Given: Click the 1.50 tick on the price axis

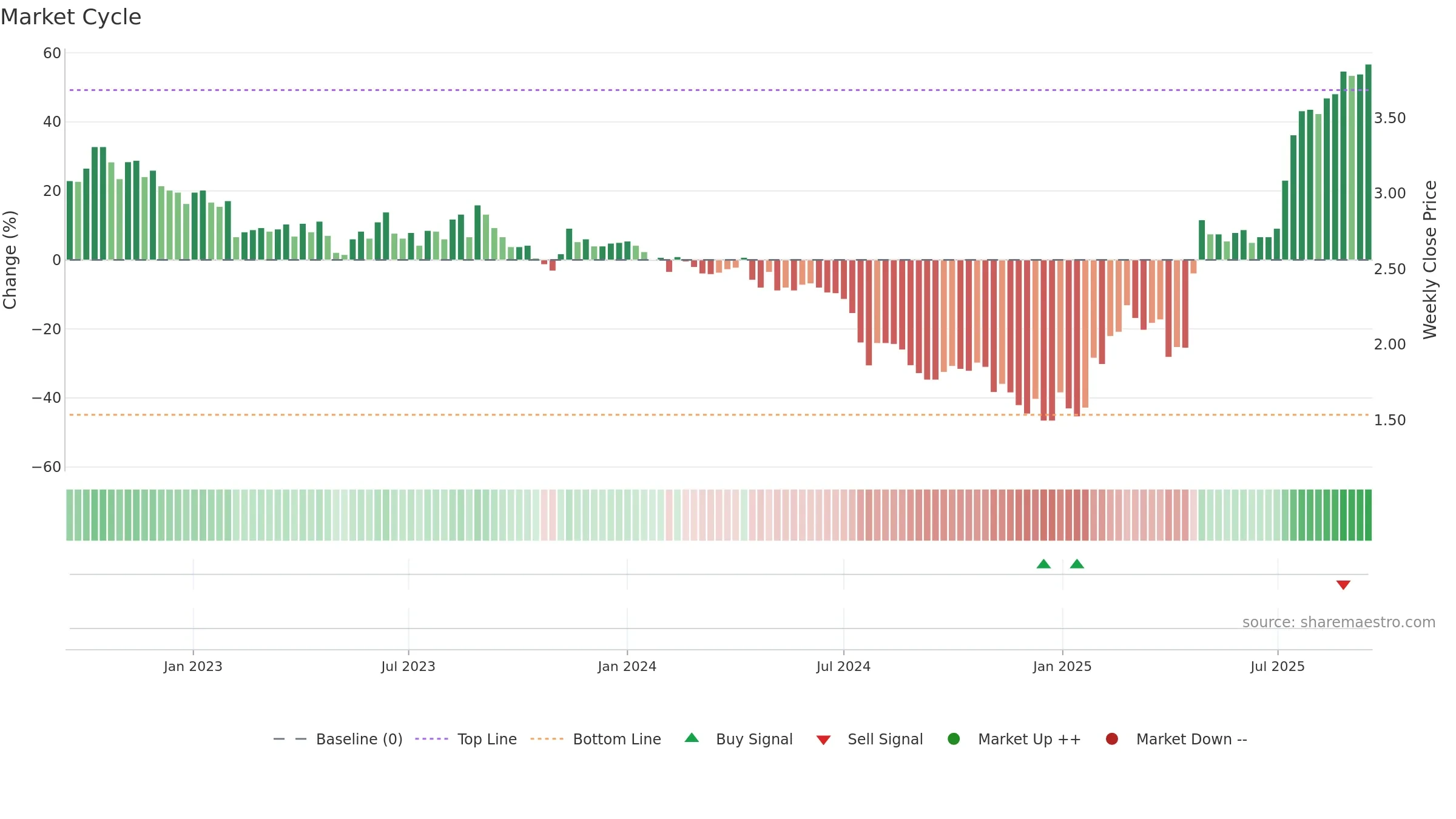Looking at the screenshot, I should click(1390, 420).
